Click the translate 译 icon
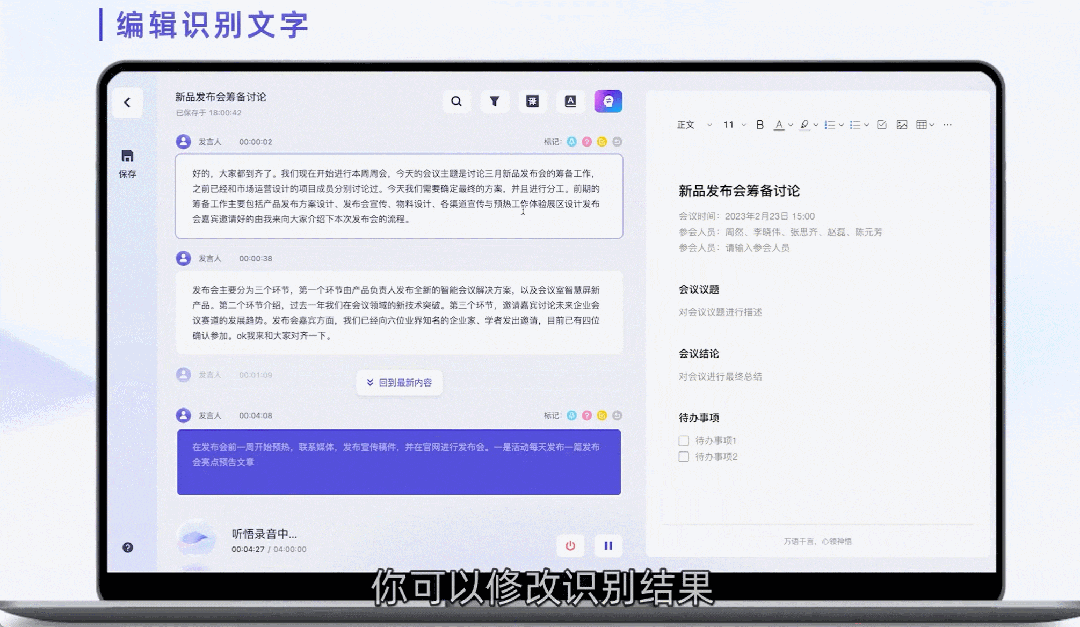The image size is (1080, 627). [532, 101]
